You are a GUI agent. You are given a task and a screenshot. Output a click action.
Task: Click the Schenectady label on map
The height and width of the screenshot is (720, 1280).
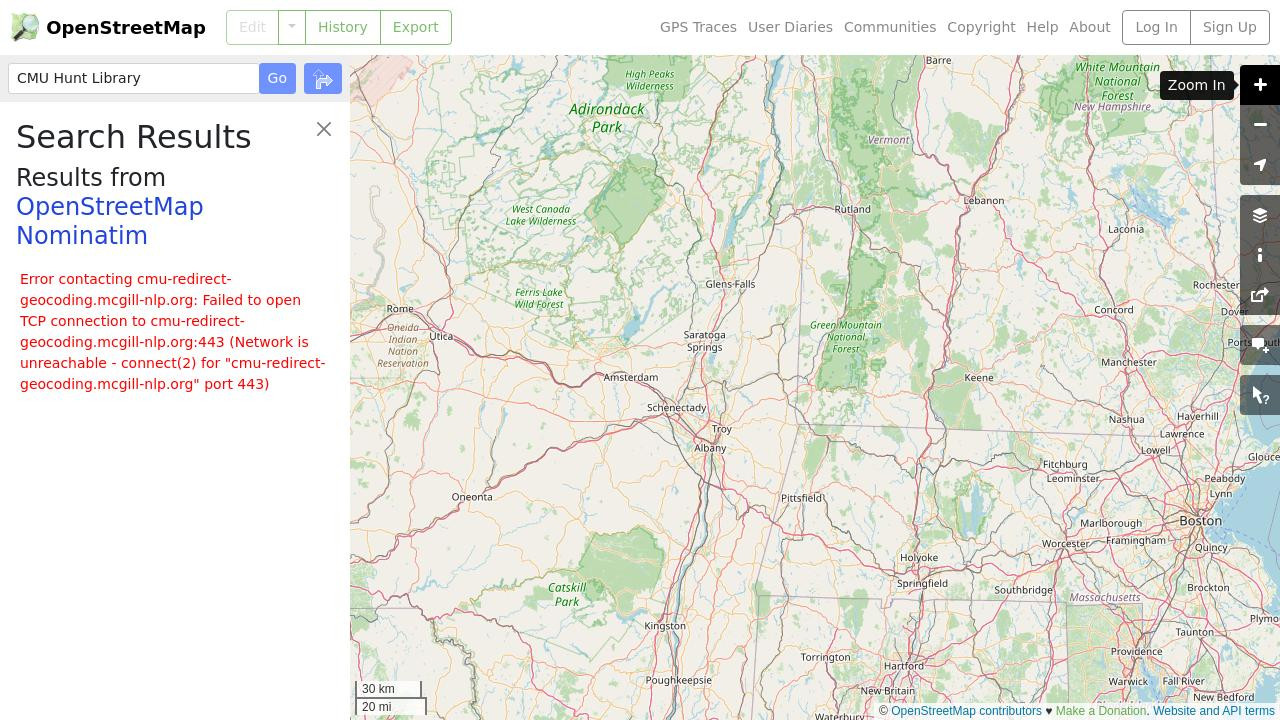(x=677, y=408)
